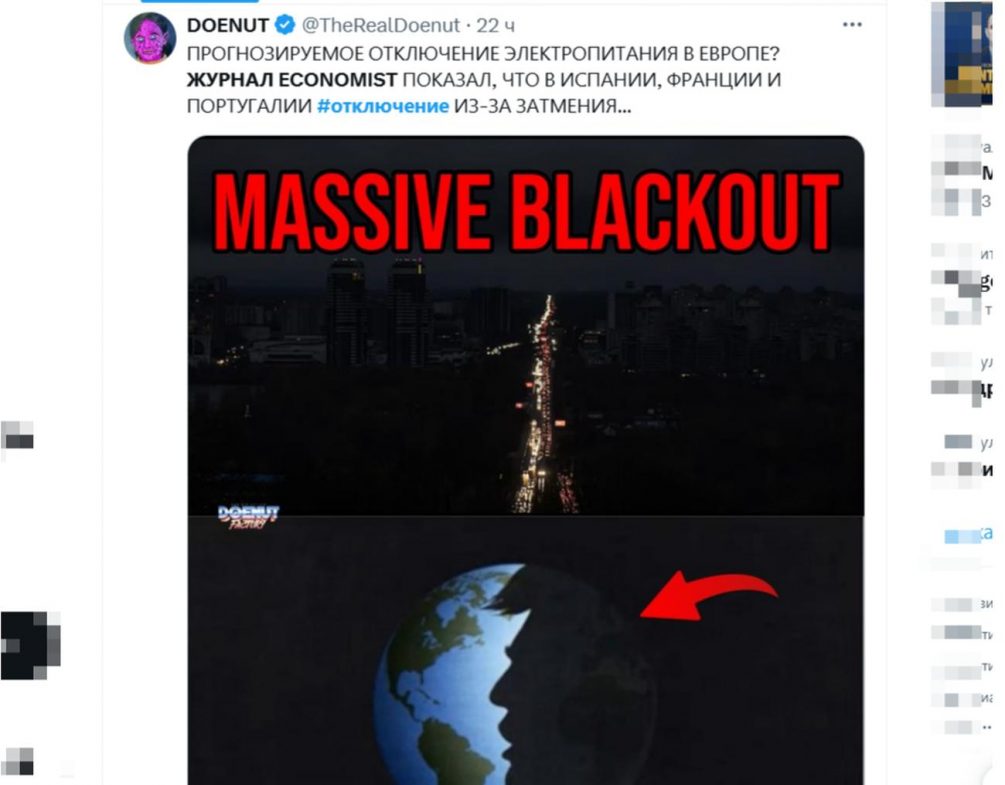The height and width of the screenshot is (785, 1005).
Task: Click the blue verified badge beside DOENUT
Action: [x=284, y=24]
